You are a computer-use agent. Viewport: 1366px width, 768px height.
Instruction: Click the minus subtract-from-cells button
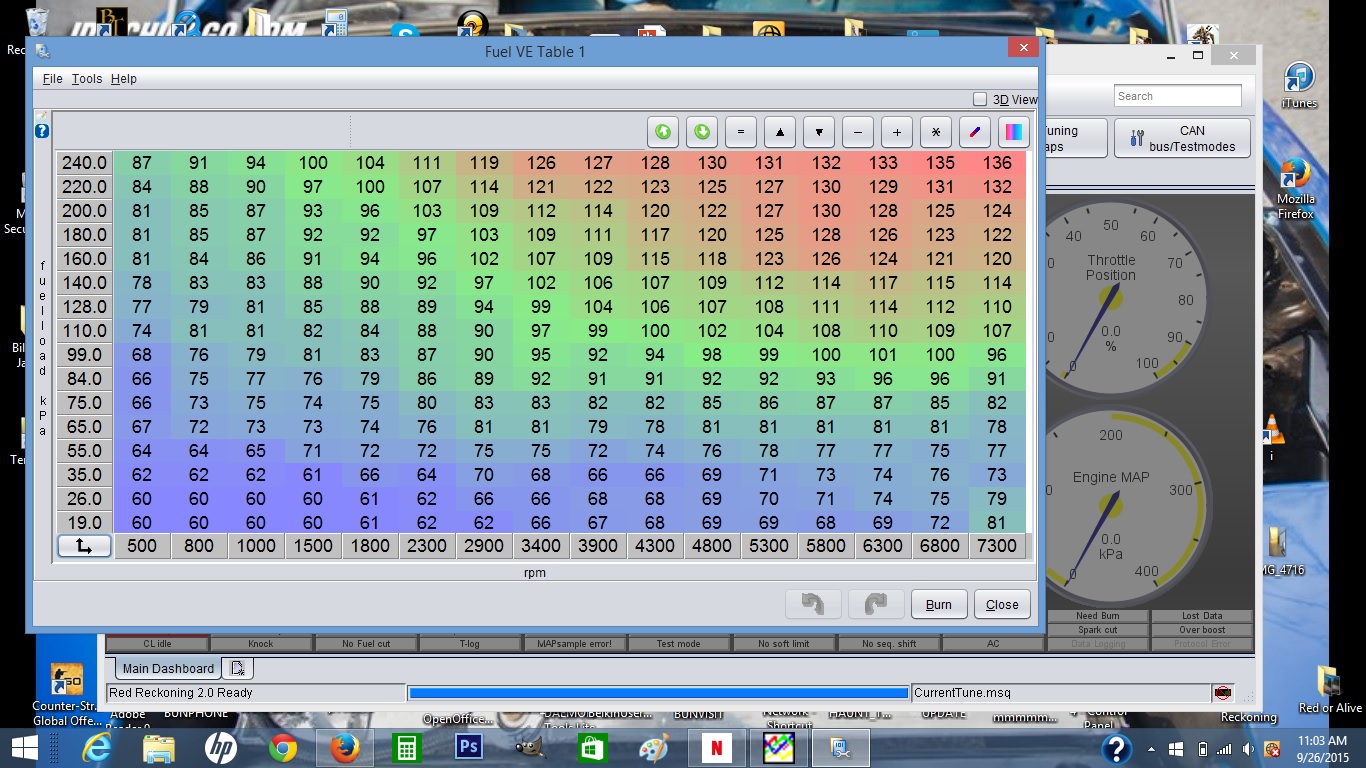point(857,132)
